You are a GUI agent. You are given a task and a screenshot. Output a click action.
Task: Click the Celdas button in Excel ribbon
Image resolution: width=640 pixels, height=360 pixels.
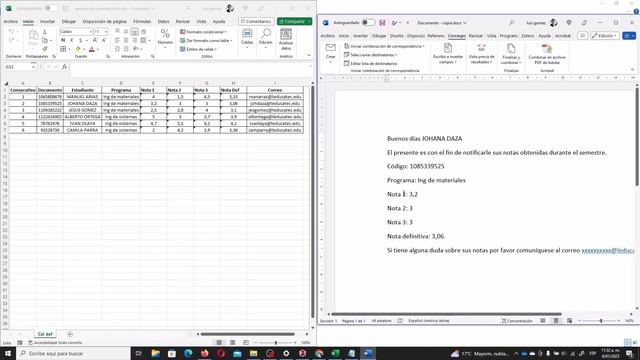[x=247, y=37]
